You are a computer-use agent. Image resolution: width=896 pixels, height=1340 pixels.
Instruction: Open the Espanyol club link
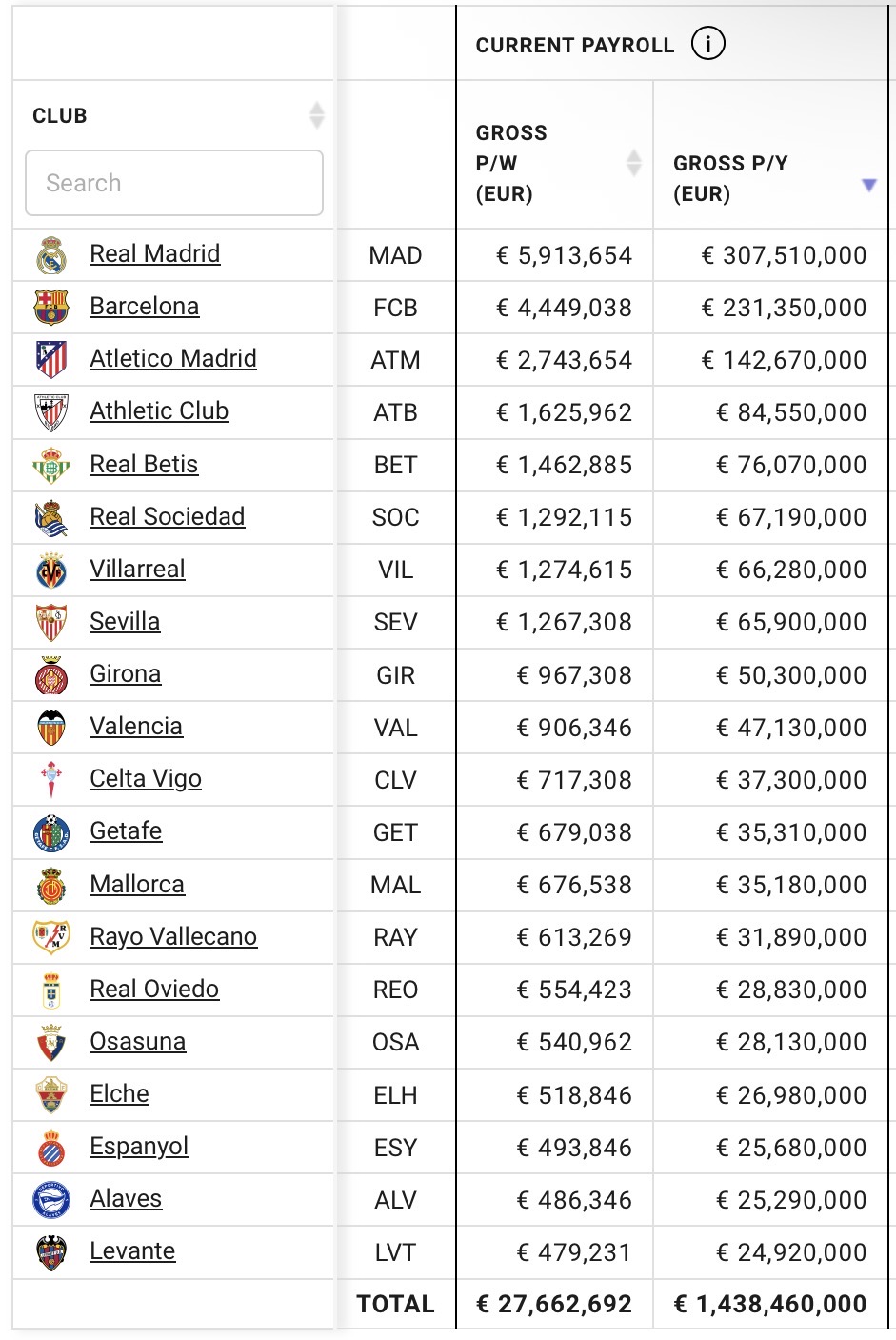point(139,1146)
